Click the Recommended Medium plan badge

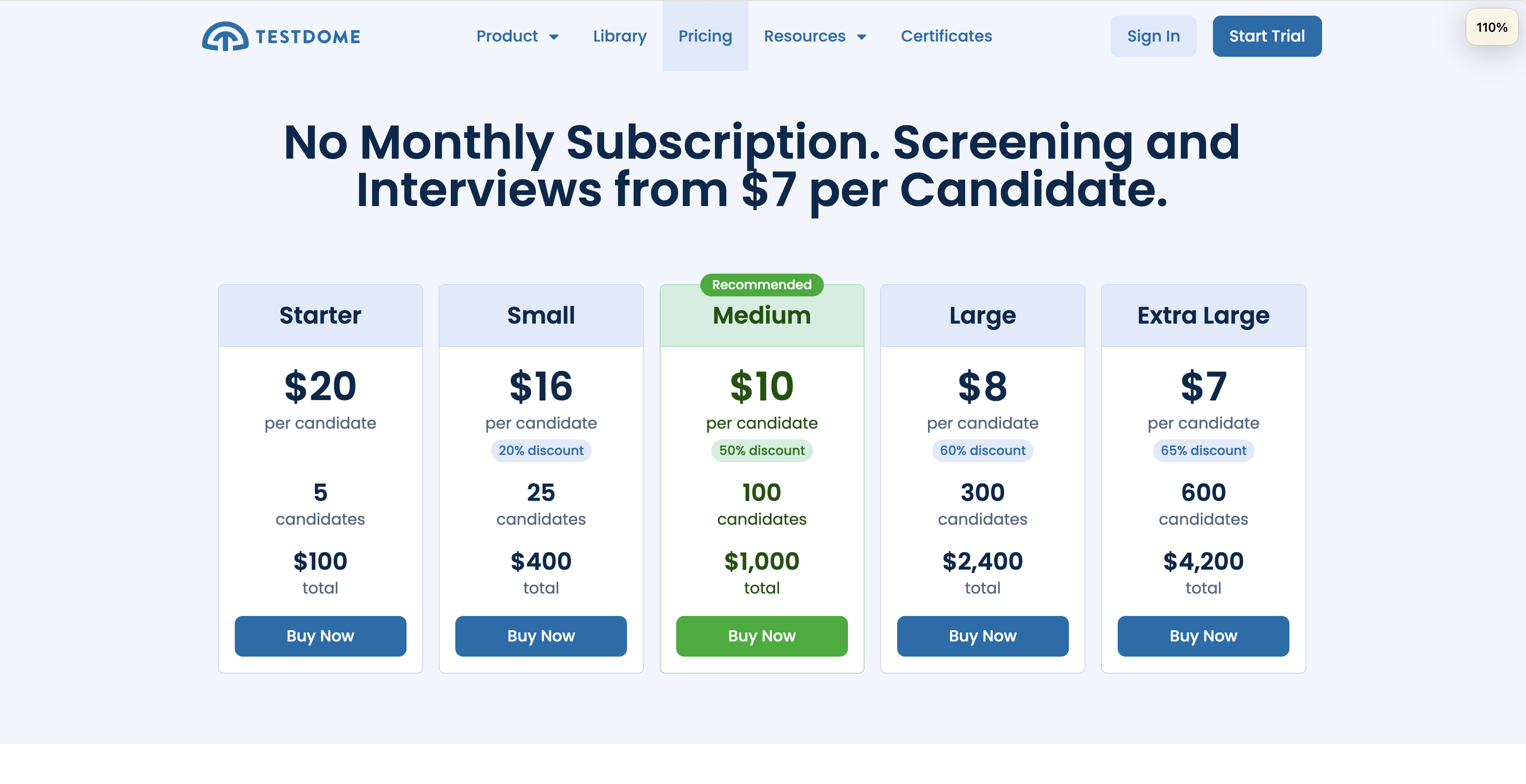(x=762, y=284)
